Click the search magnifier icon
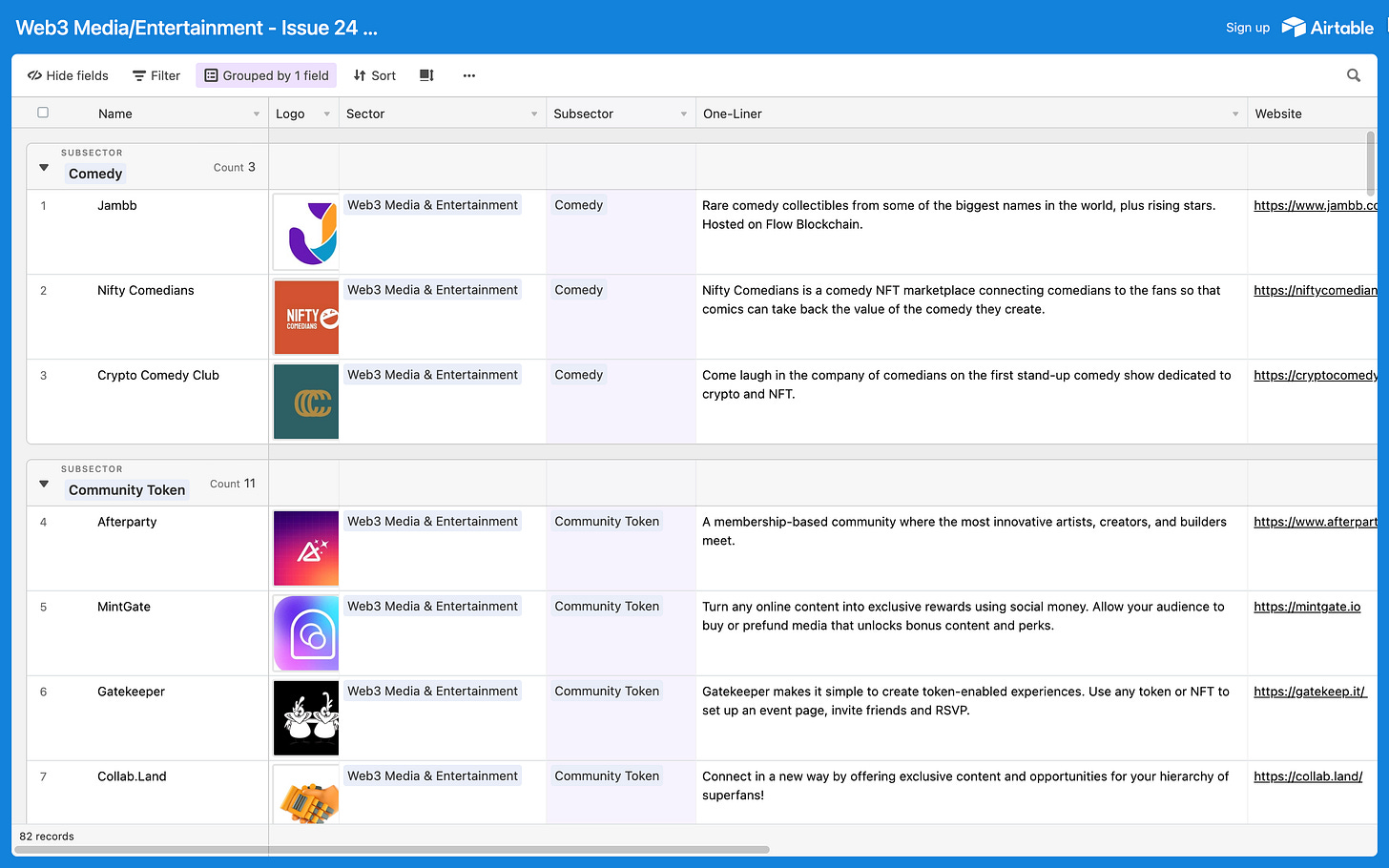This screenshot has width=1389, height=868. point(1353,75)
